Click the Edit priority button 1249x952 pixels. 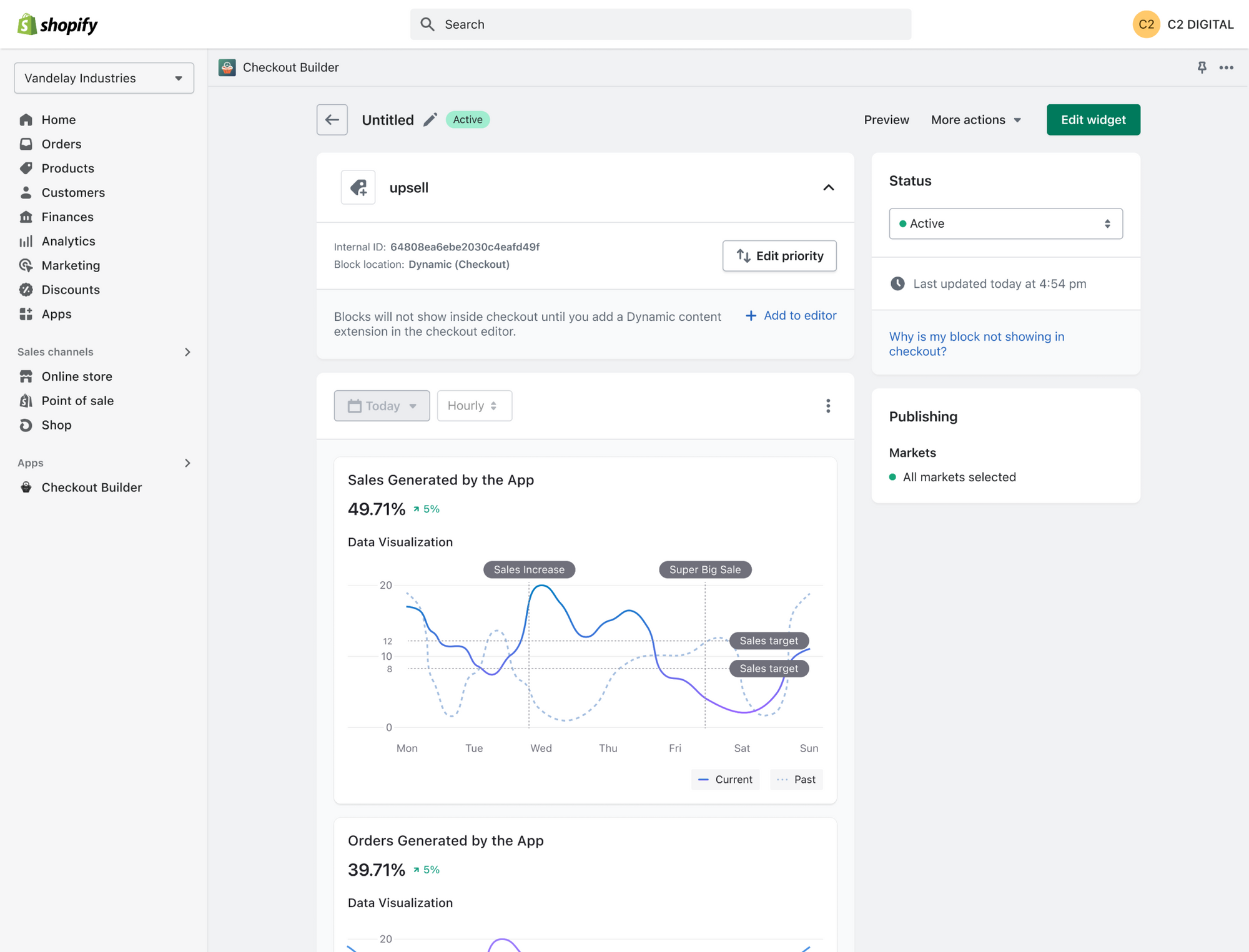click(780, 255)
